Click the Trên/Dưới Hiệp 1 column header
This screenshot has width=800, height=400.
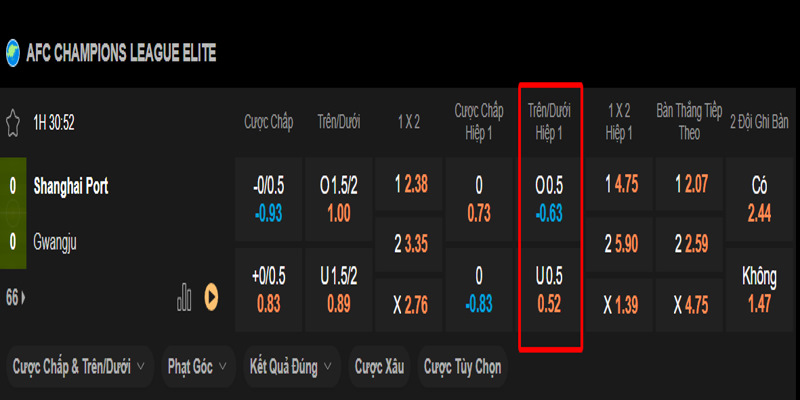tap(549, 123)
